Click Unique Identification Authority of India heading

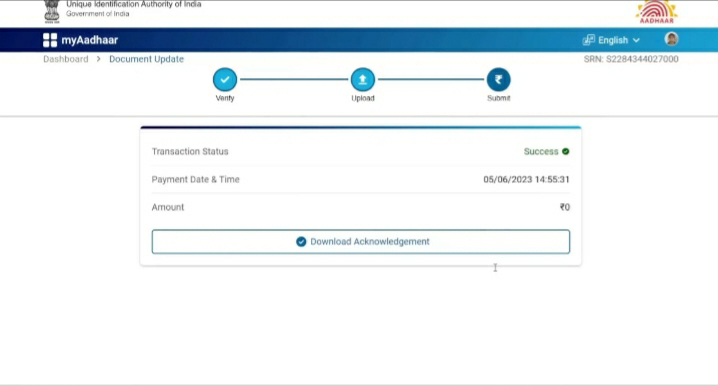(134, 4)
